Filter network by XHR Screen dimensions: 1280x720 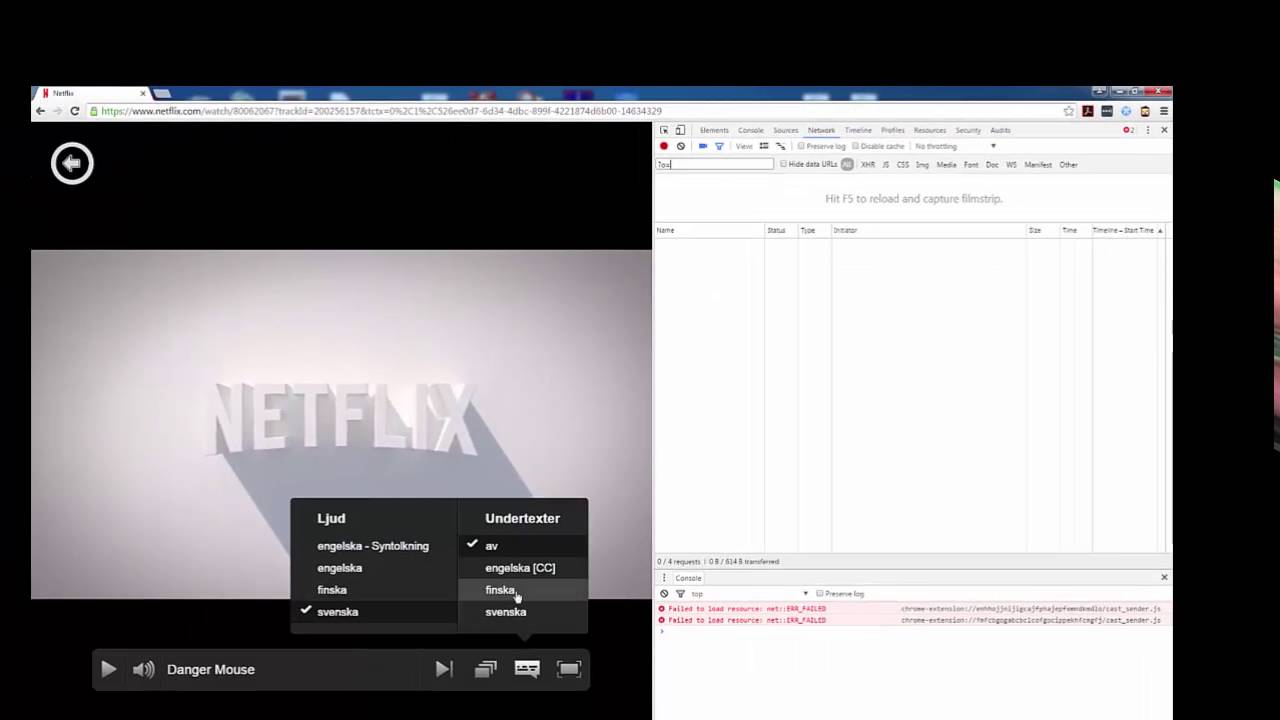[868, 164]
